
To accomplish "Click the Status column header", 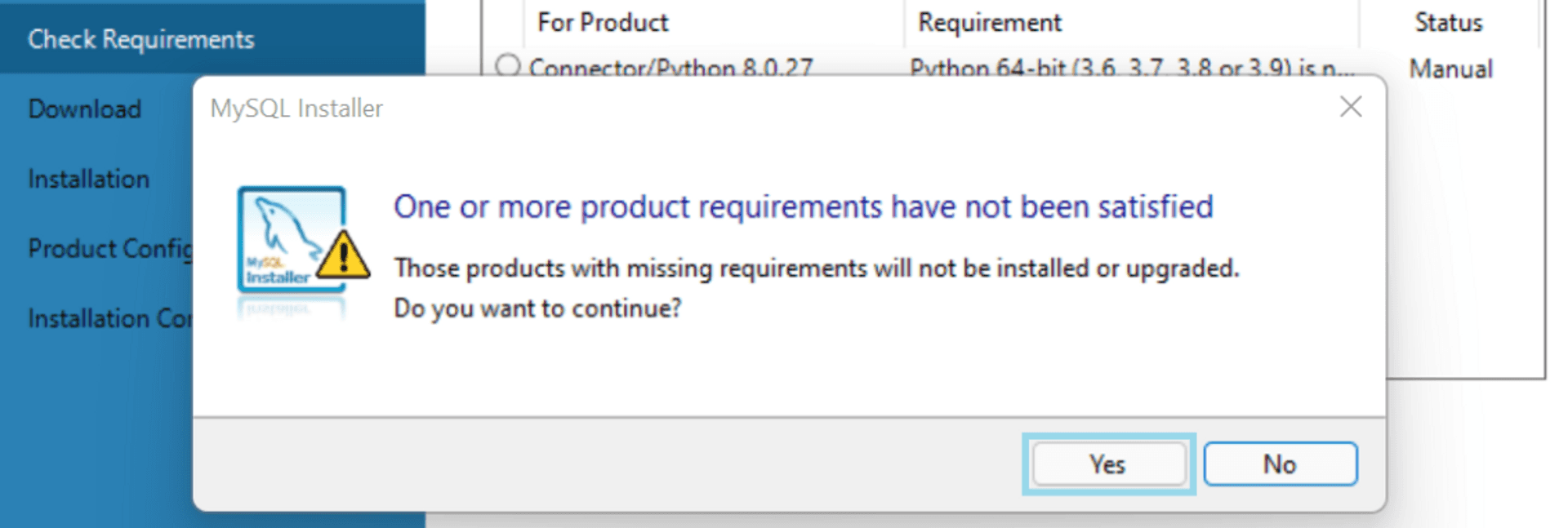I will [1448, 23].
